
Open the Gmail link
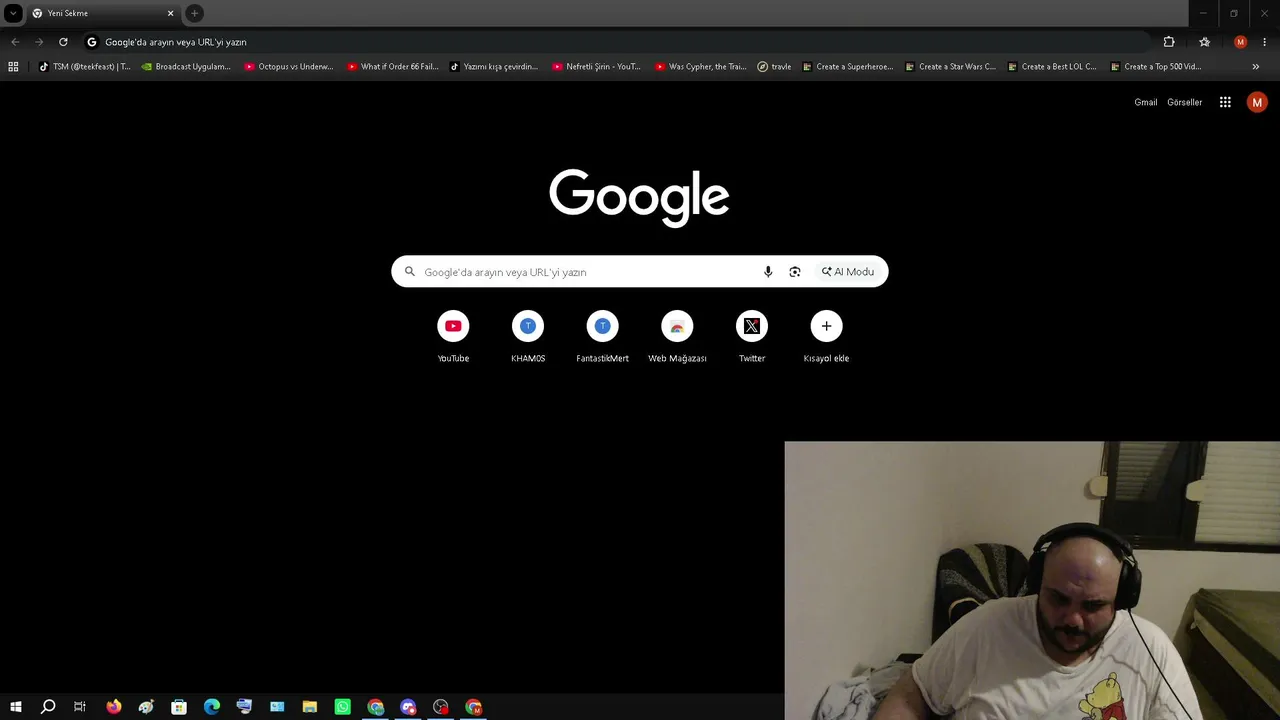[1146, 102]
